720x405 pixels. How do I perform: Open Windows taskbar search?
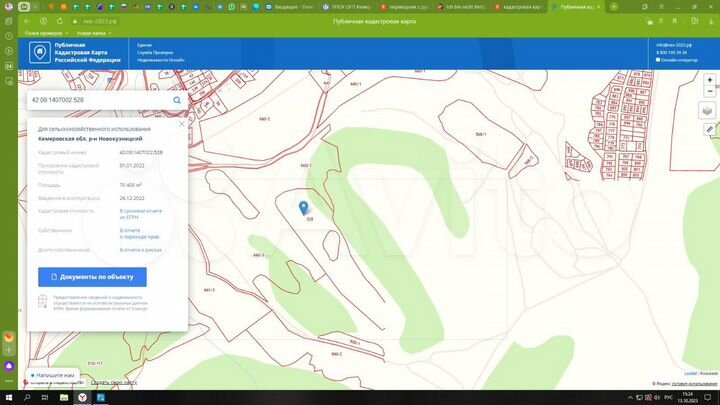point(27,397)
